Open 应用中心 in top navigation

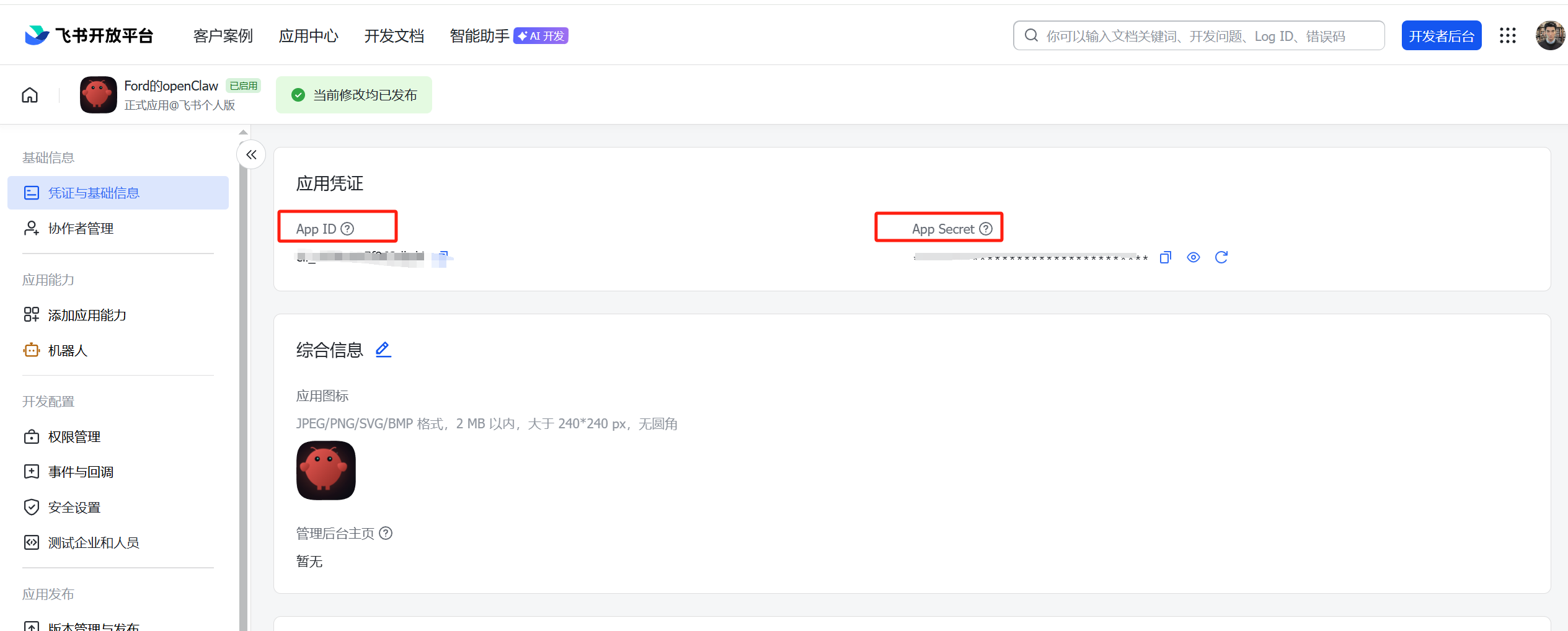309,36
